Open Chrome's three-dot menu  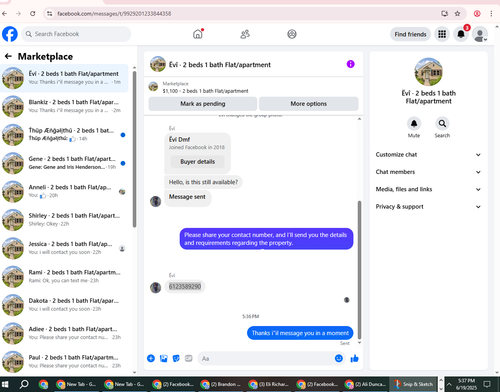point(491,14)
